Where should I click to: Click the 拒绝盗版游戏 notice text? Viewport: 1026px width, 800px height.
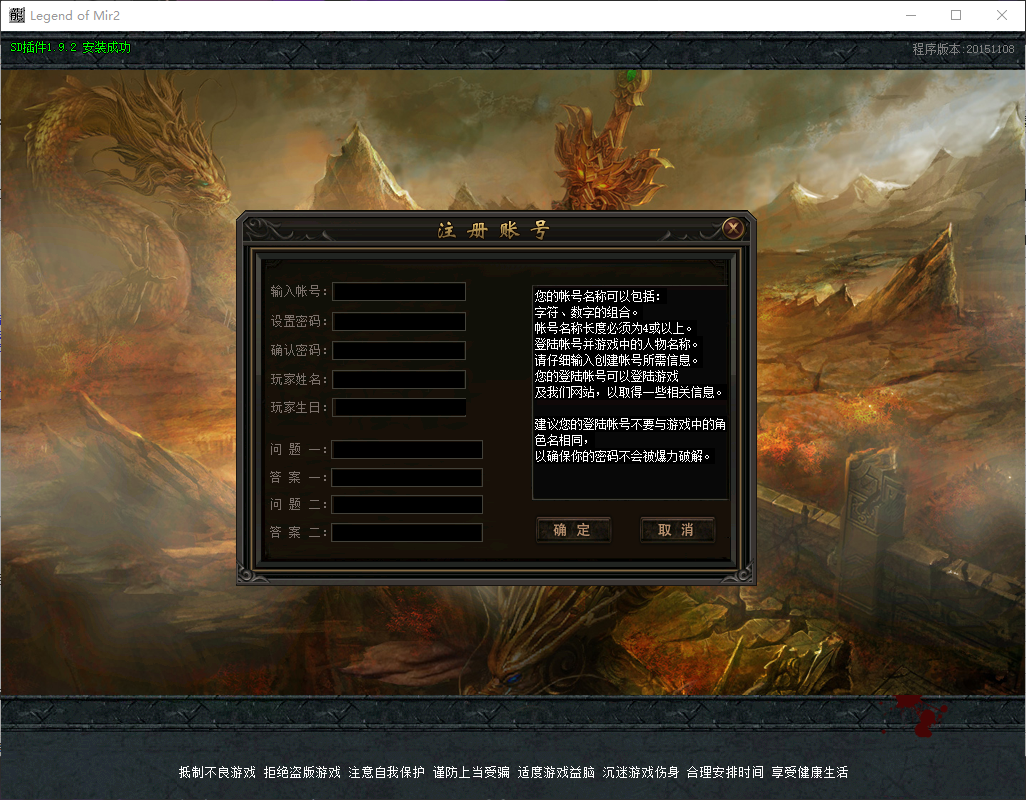tap(302, 773)
